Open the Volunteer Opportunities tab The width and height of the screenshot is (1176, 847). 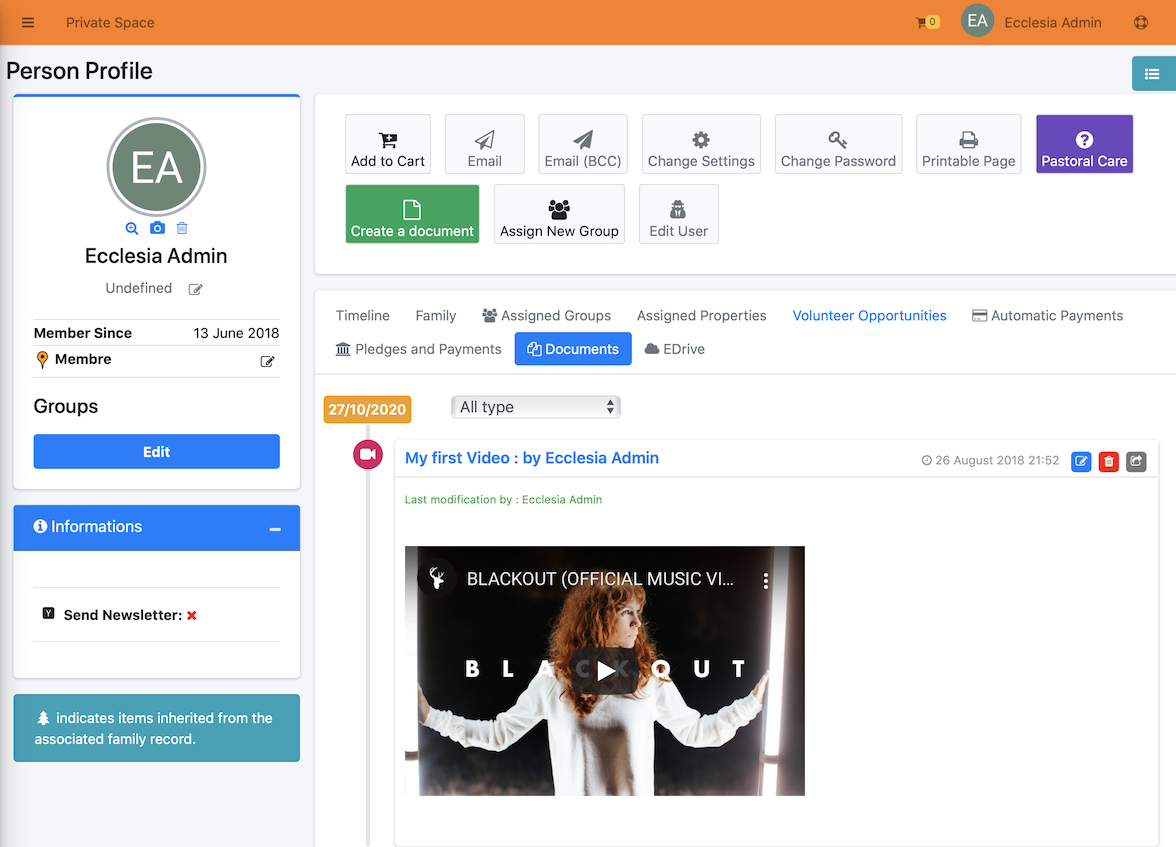[869, 316]
